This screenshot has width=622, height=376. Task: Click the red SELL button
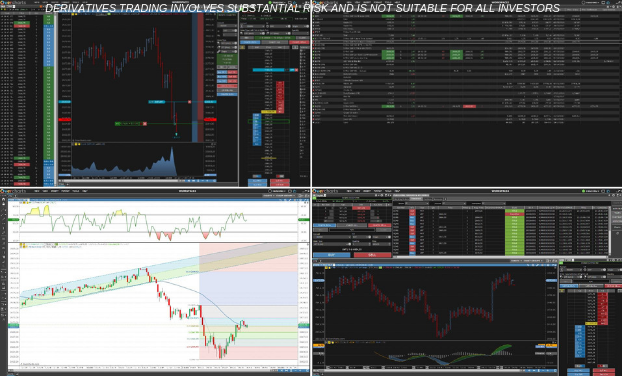[x=372, y=255]
